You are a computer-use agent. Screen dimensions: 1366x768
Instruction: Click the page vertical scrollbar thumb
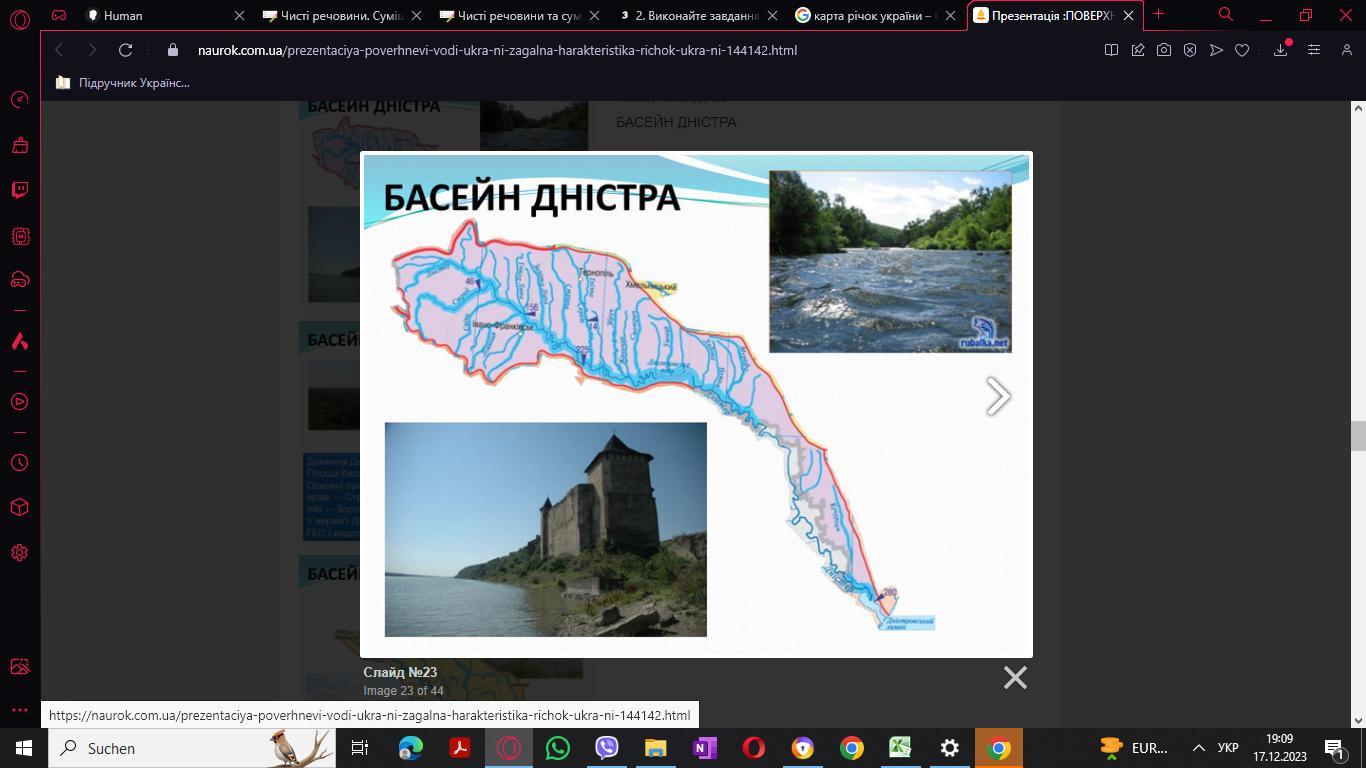tap(1358, 437)
